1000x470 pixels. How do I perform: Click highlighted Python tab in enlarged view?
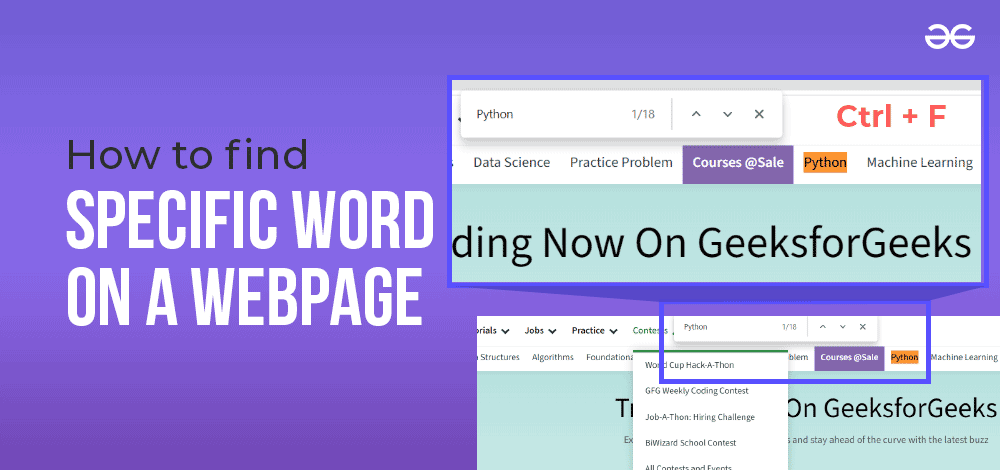click(x=825, y=163)
